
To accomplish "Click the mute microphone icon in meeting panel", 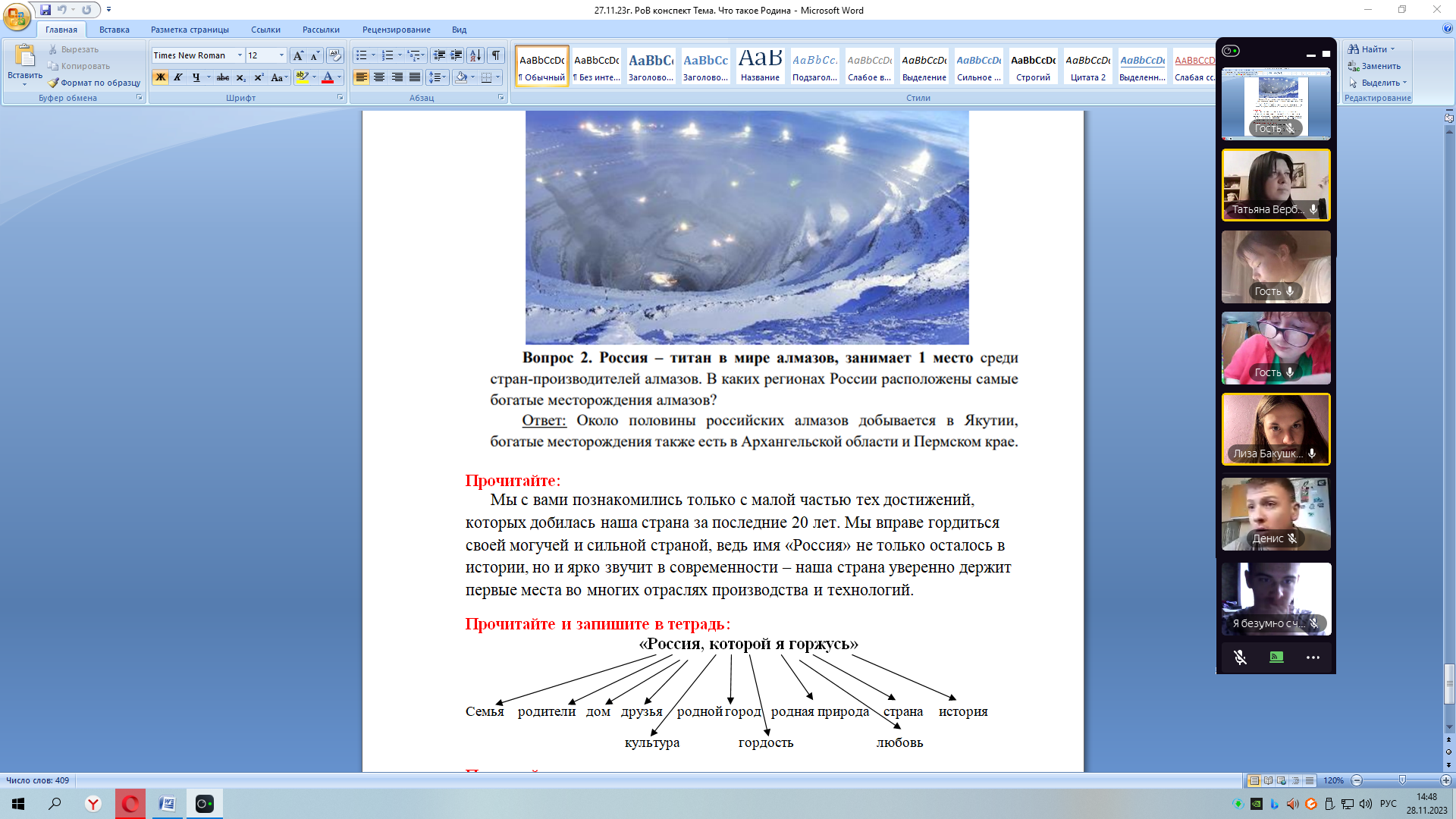I will 1240,657.
